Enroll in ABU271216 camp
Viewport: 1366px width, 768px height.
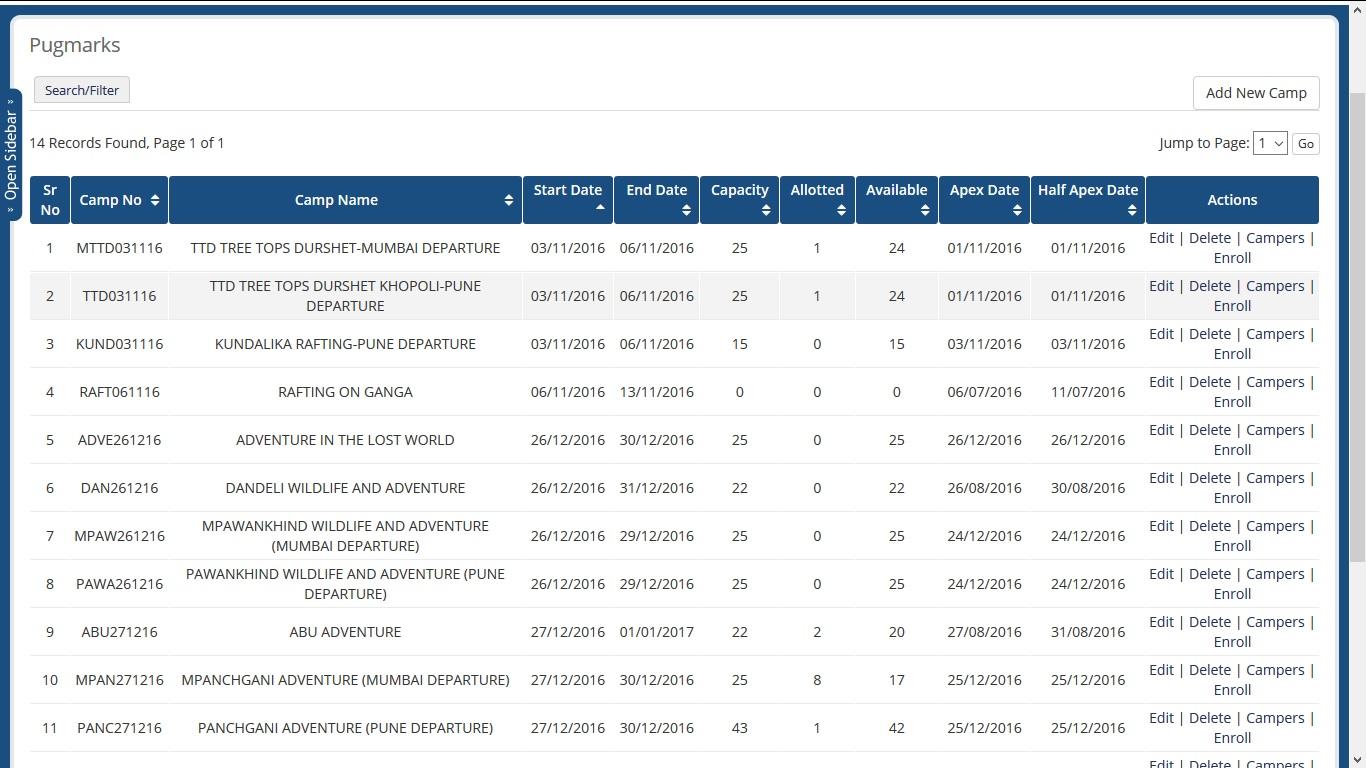(1232, 642)
